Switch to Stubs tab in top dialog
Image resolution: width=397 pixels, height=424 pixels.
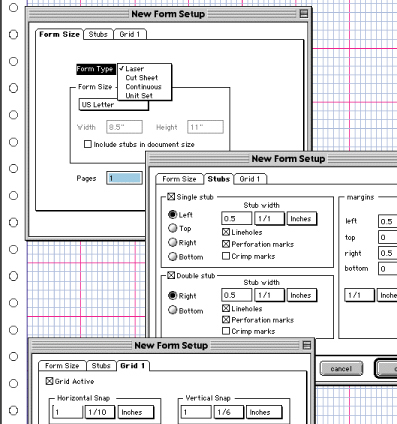98,34
